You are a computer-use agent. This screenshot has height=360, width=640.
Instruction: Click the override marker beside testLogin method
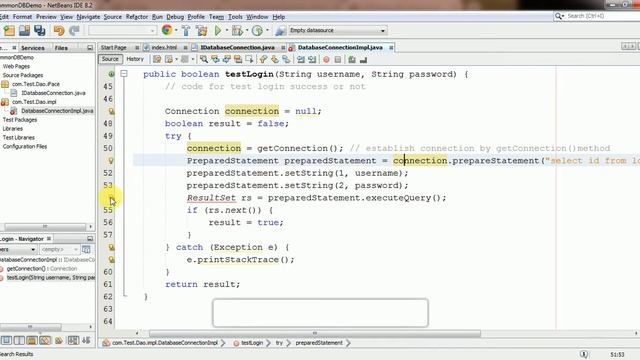(111, 74)
